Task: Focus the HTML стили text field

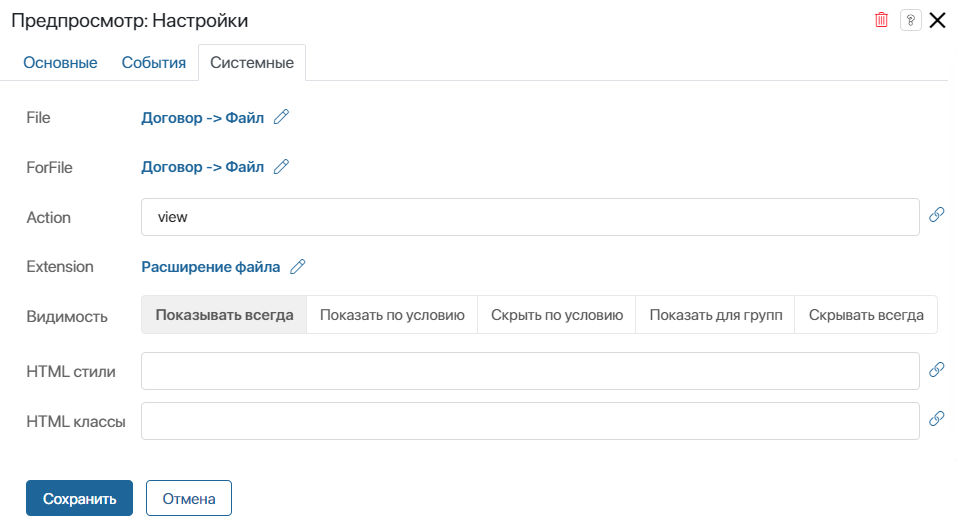Action: click(x=530, y=371)
